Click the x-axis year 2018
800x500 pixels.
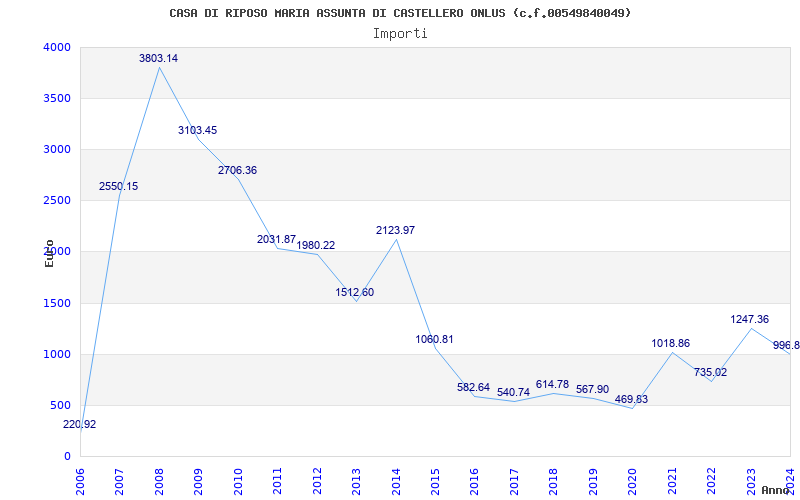coord(554,482)
